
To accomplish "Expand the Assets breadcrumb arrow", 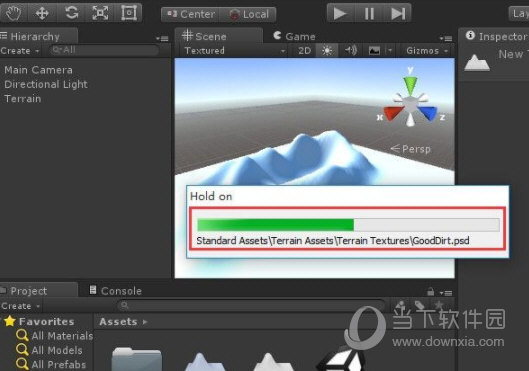I will (x=145, y=322).
